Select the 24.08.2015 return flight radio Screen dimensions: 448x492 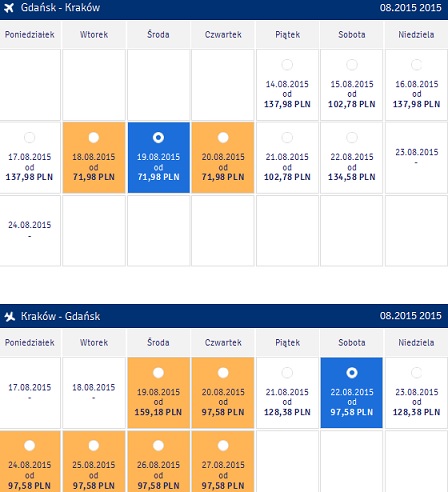pos(29,445)
